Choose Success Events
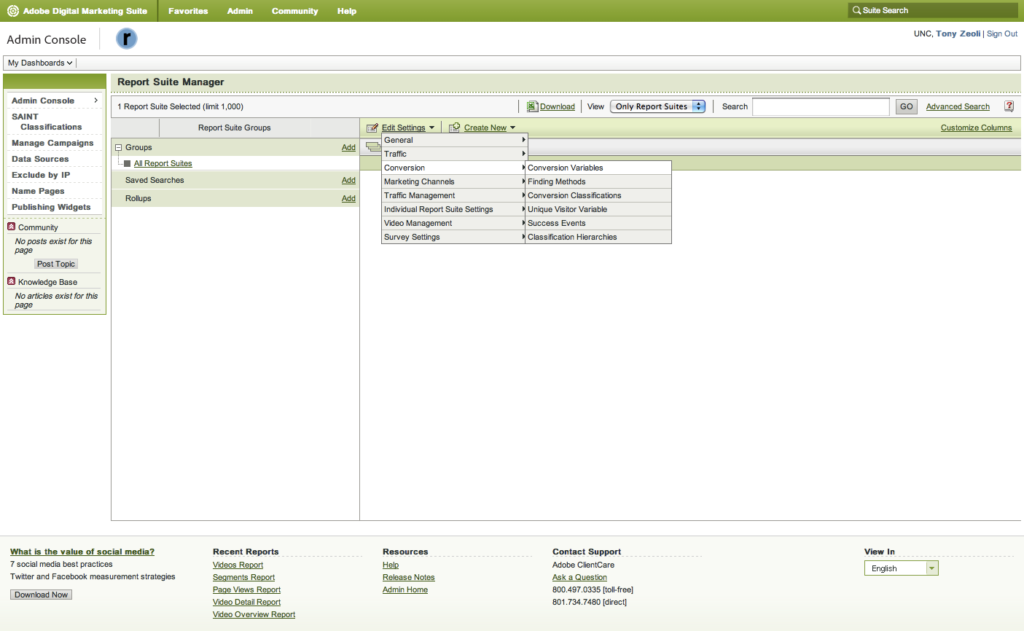This screenshot has height=631, width=1024. [x=598, y=223]
